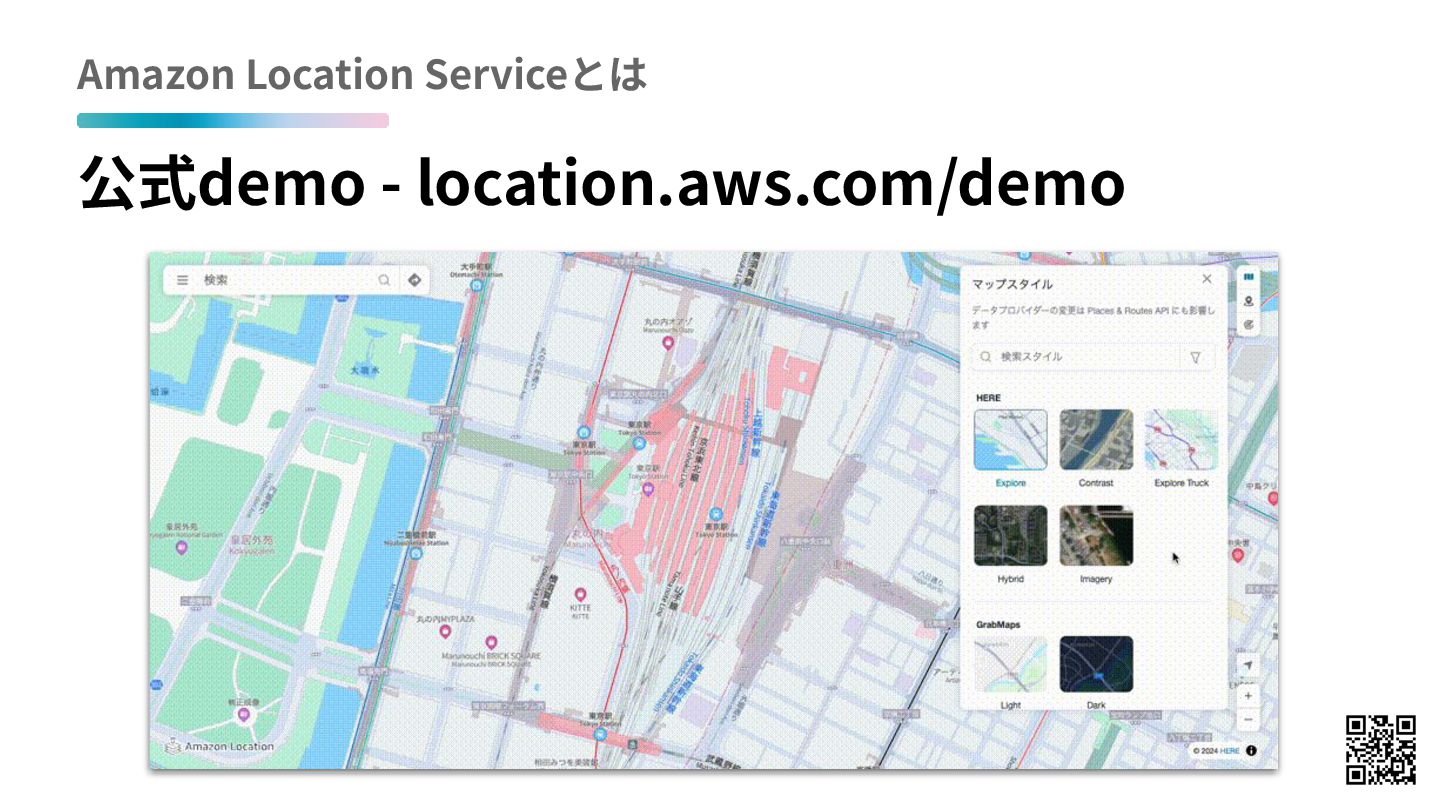Open the map styles button at top right
The height and width of the screenshot is (810, 1440).
pos(1248,277)
